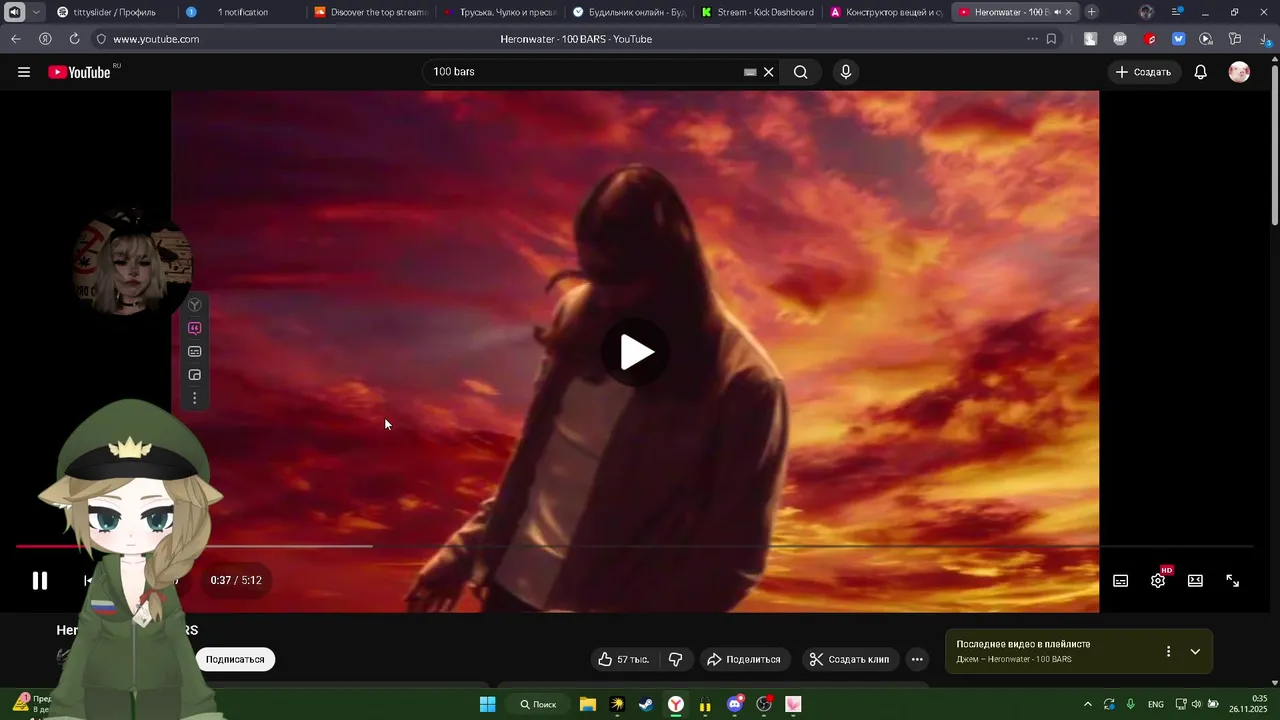The image size is (1280, 720).
Task: Submit search with the magnifier button
Action: coord(801,72)
